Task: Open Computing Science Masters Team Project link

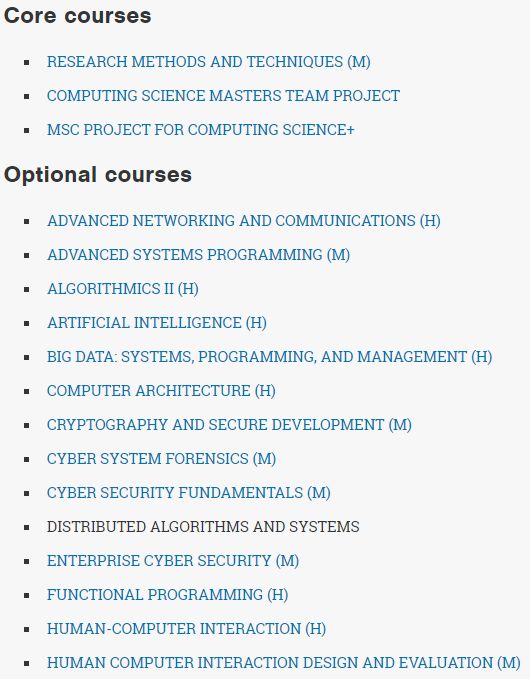Action: [223, 96]
